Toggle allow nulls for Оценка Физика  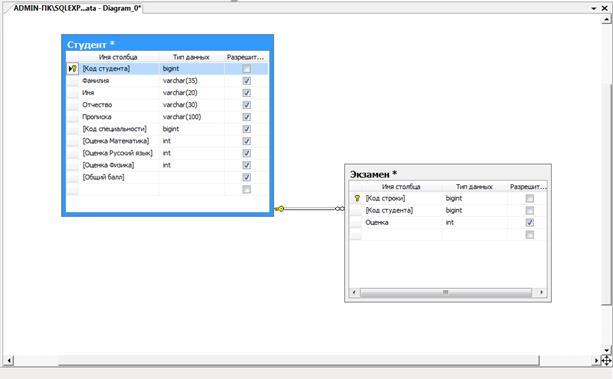coord(246,165)
